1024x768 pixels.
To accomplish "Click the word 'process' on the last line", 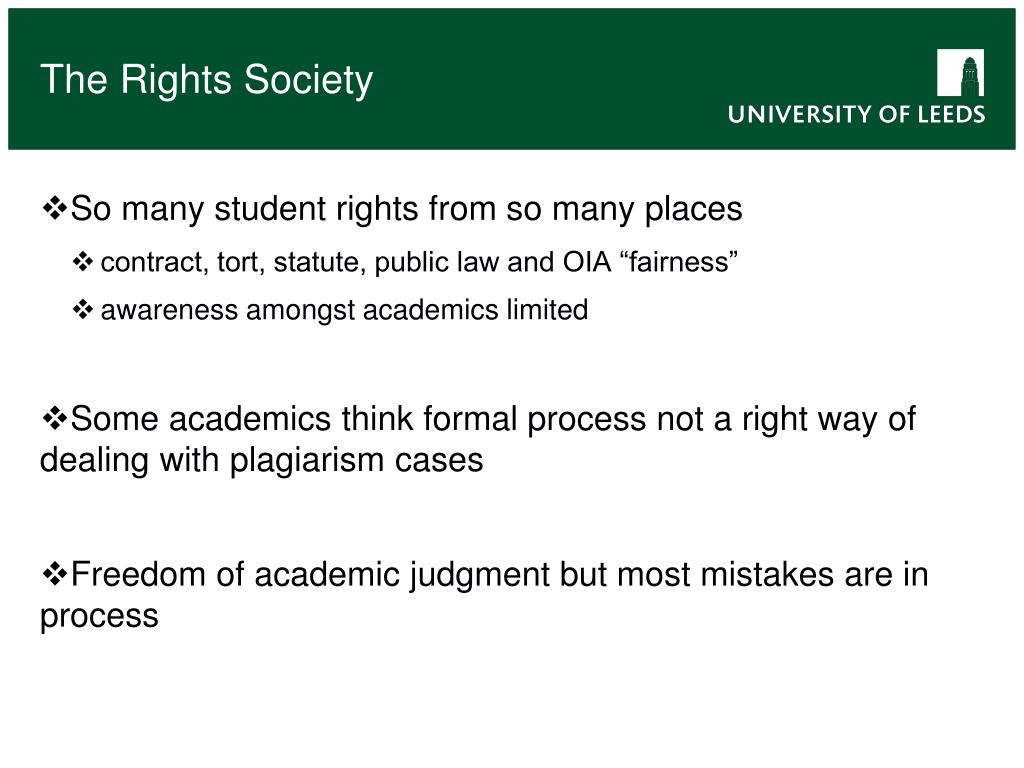I will [99, 617].
